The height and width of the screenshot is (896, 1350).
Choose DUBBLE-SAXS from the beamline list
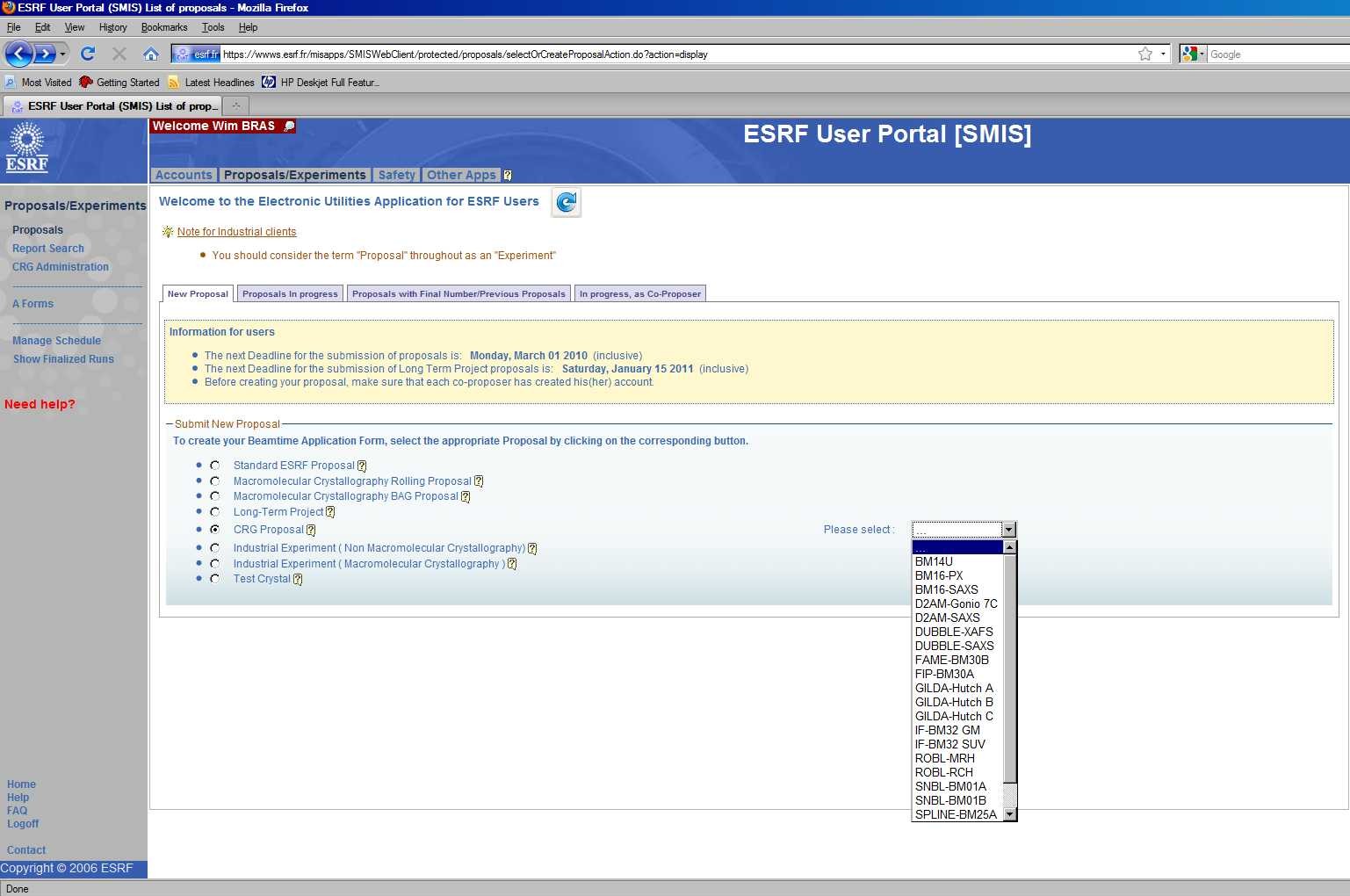(954, 646)
